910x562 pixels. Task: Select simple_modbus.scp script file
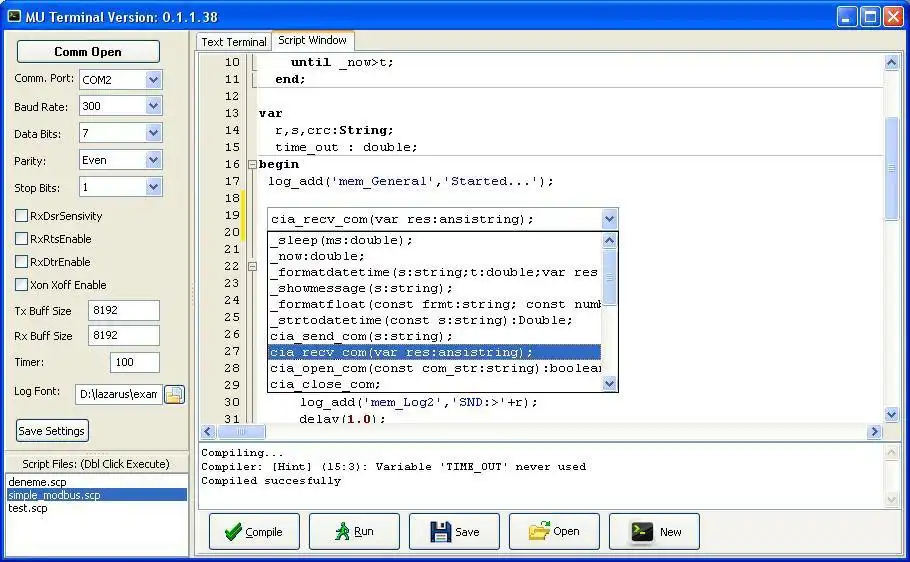click(x=97, y=495)
